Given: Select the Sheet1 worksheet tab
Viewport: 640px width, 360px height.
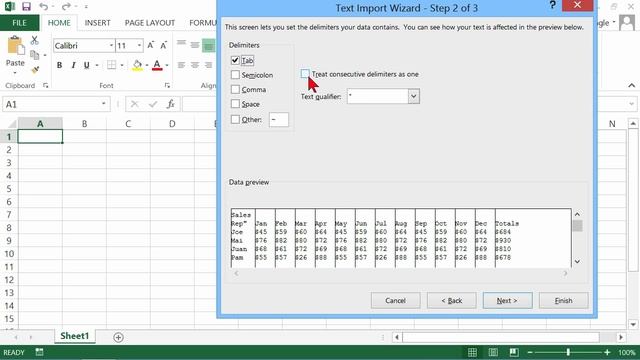Looking at the screenshot, I should tap(75, 336).
